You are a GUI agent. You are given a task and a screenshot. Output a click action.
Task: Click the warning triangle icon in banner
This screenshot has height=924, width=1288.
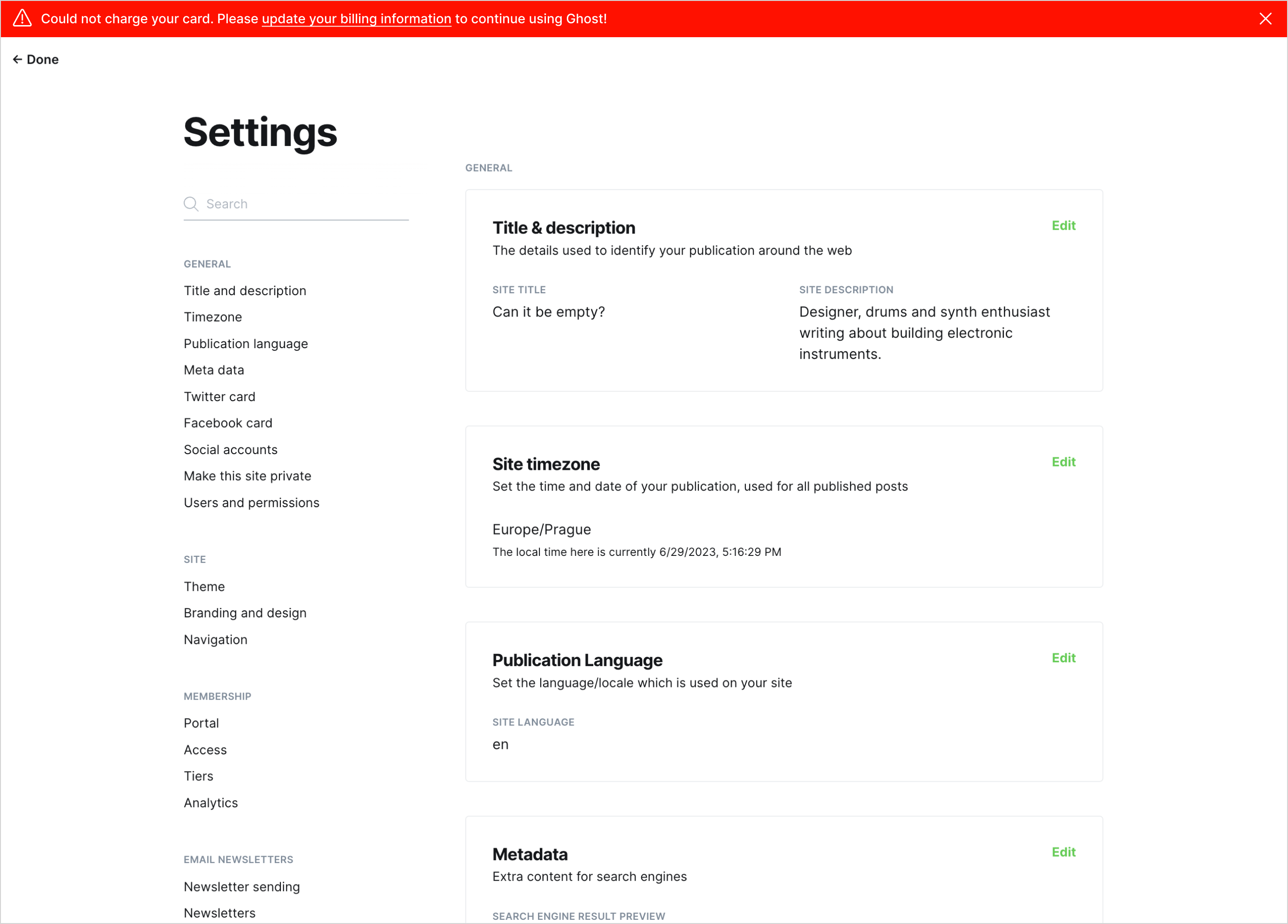pyautogui.click(x=22, y=18)
